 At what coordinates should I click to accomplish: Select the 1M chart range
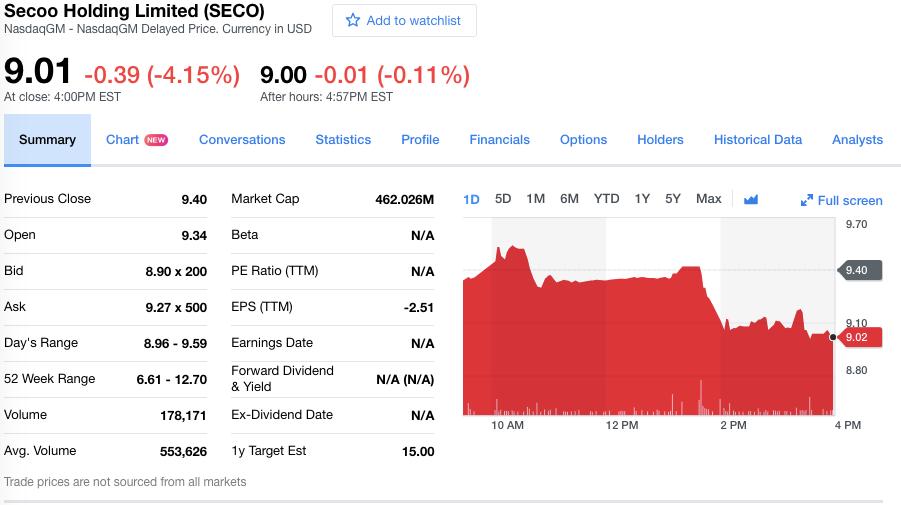tap(536, 199)
